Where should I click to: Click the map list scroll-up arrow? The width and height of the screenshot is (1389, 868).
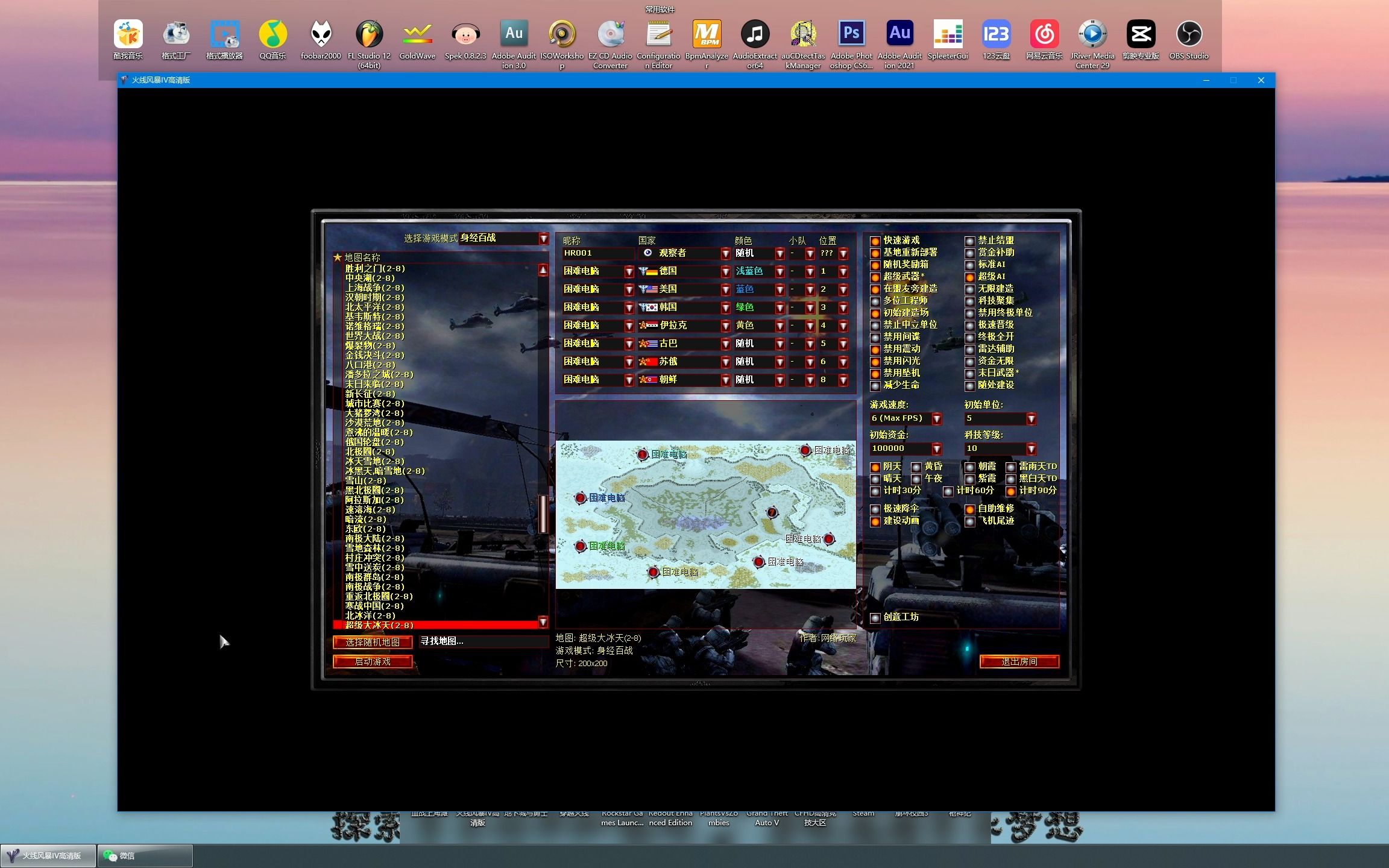coord(543,270)
